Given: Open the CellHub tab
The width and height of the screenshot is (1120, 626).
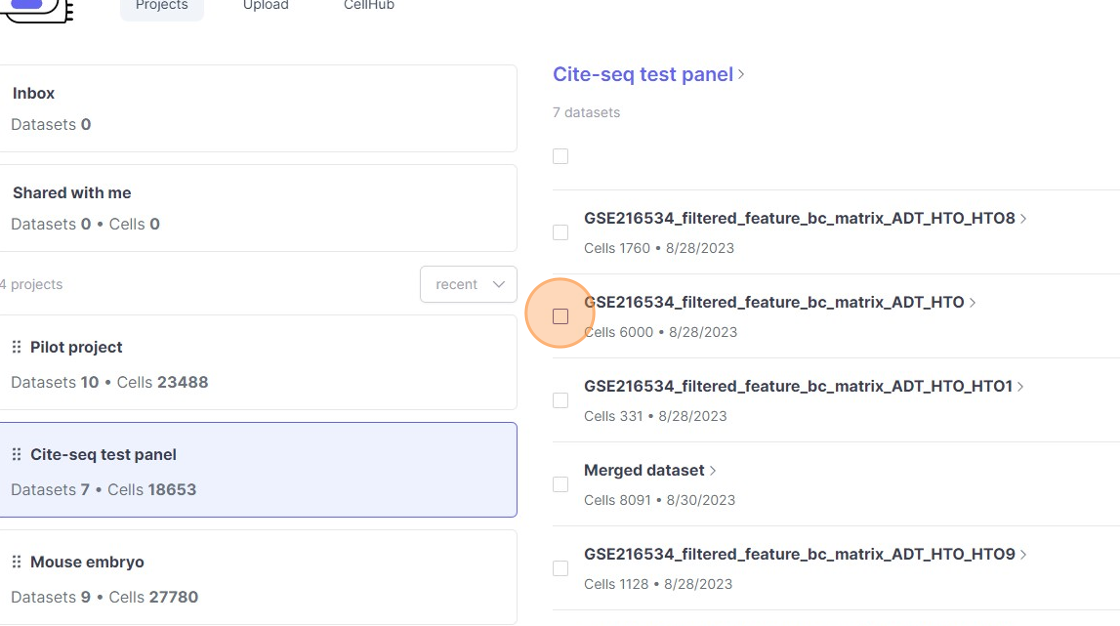Looking at the screenshot, I should 369,6.
